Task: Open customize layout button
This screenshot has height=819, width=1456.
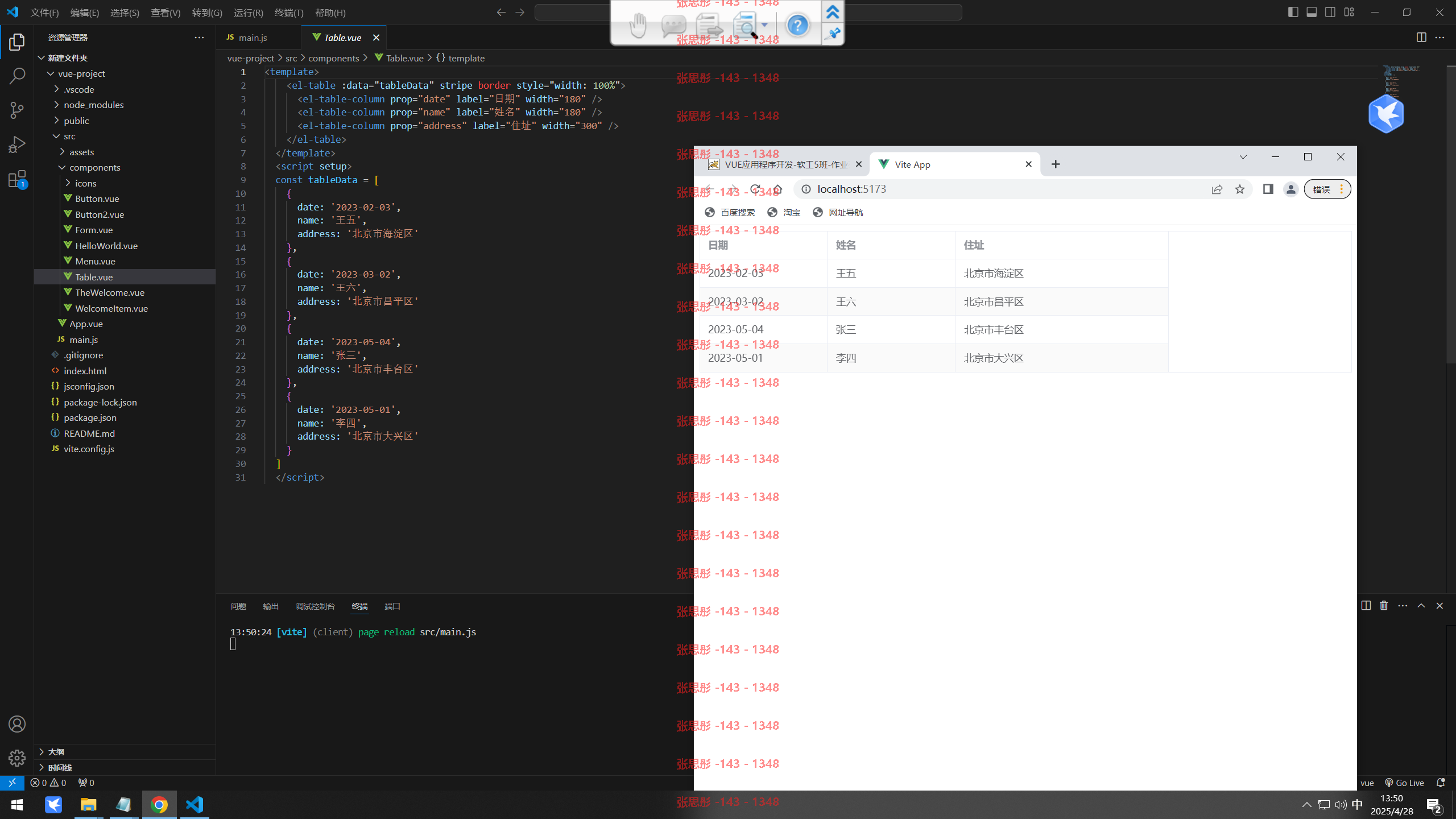Action: point(1349,12)
